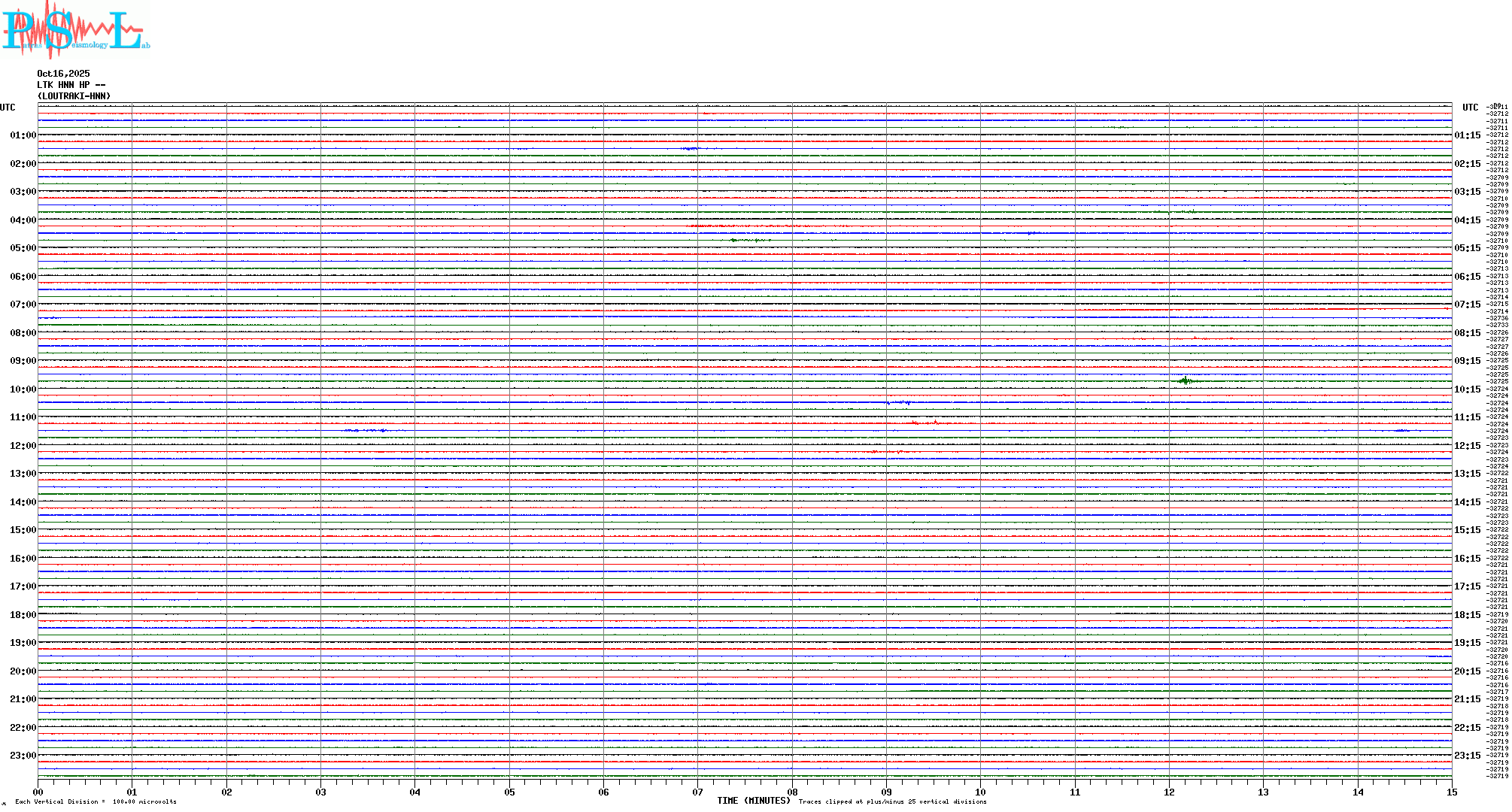This screenshot has width=1512, height=812.
Task: Click the (LOUTRAKI-HNN) station name
Action: point(74,96)
